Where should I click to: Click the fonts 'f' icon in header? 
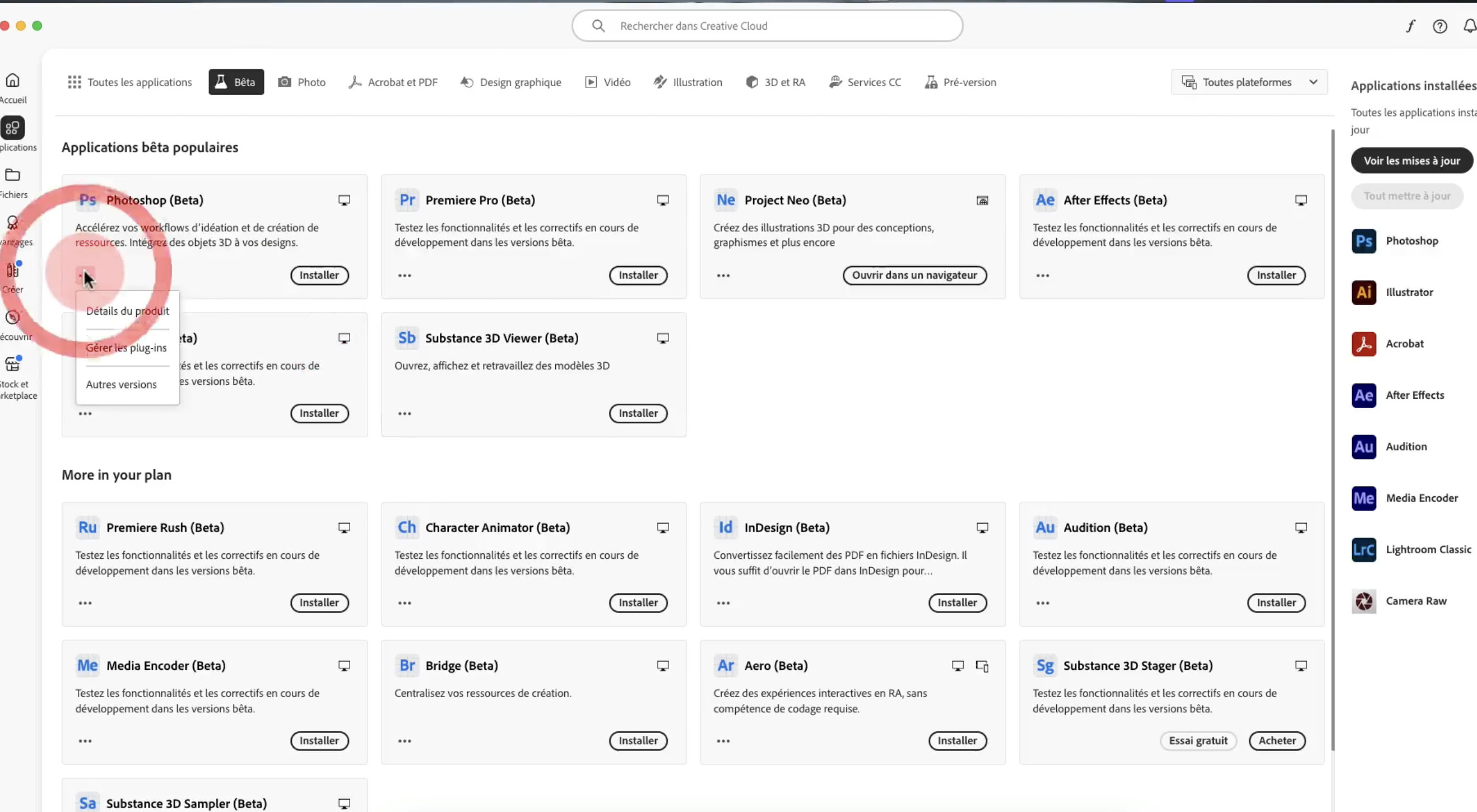(x=1410, y=26)
